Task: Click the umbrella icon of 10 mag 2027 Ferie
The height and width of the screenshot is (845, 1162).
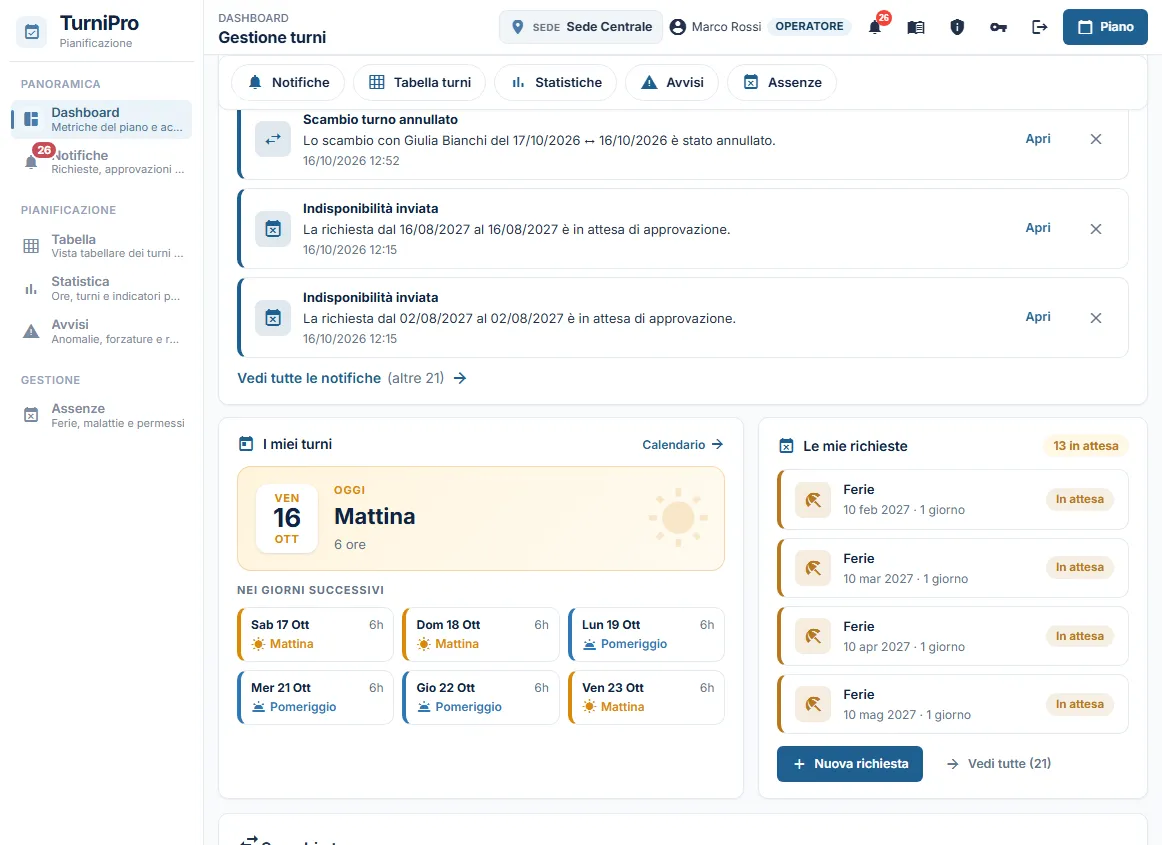Action: click(x=813, y=704)
